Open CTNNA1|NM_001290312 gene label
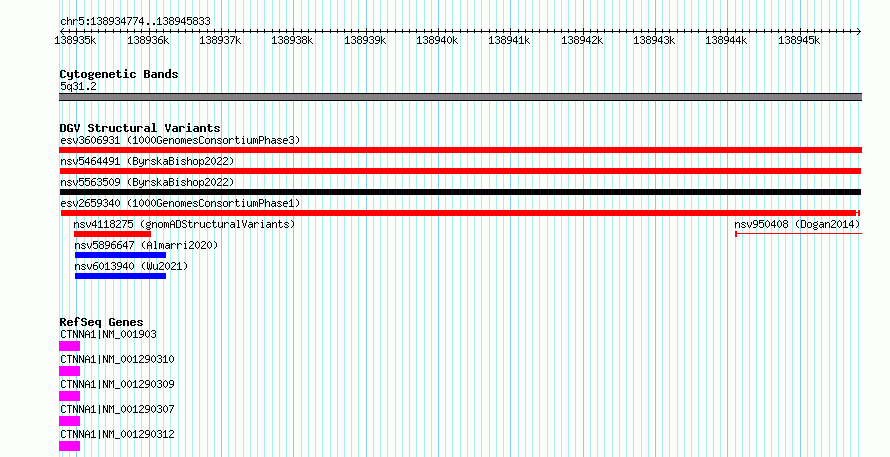Image resolution: width=890 pixels, height=457 pixels. (117, 434)
